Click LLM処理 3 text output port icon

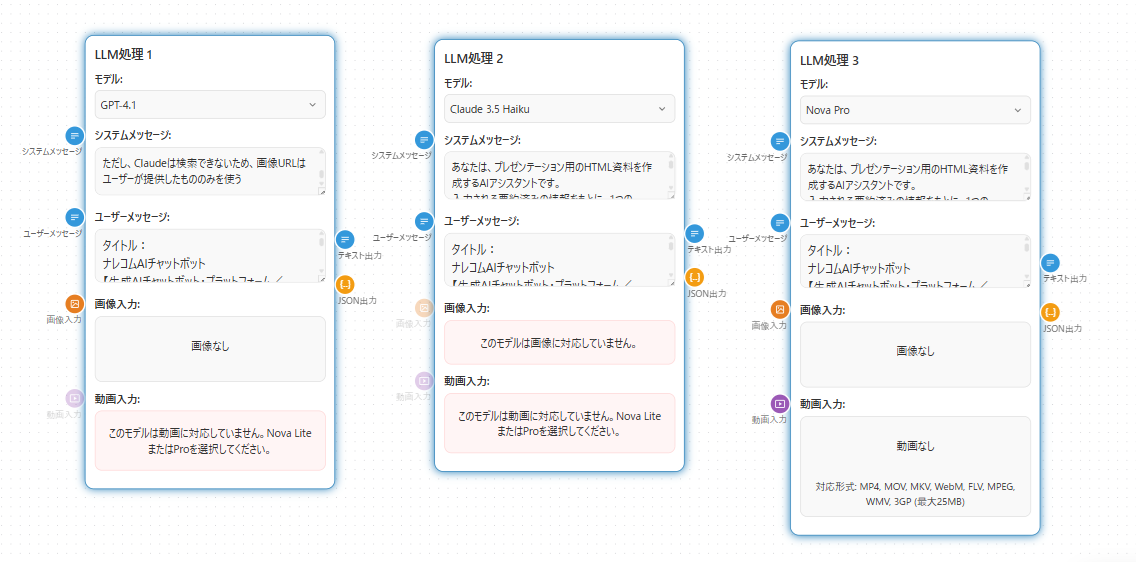click(1051, 263)
